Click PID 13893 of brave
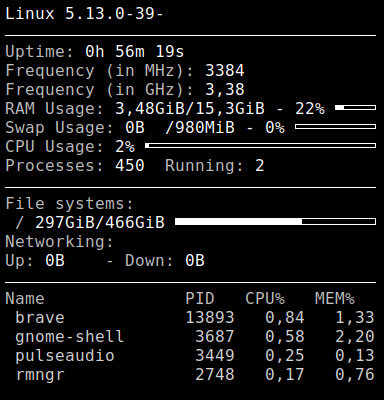 point(210,318)
